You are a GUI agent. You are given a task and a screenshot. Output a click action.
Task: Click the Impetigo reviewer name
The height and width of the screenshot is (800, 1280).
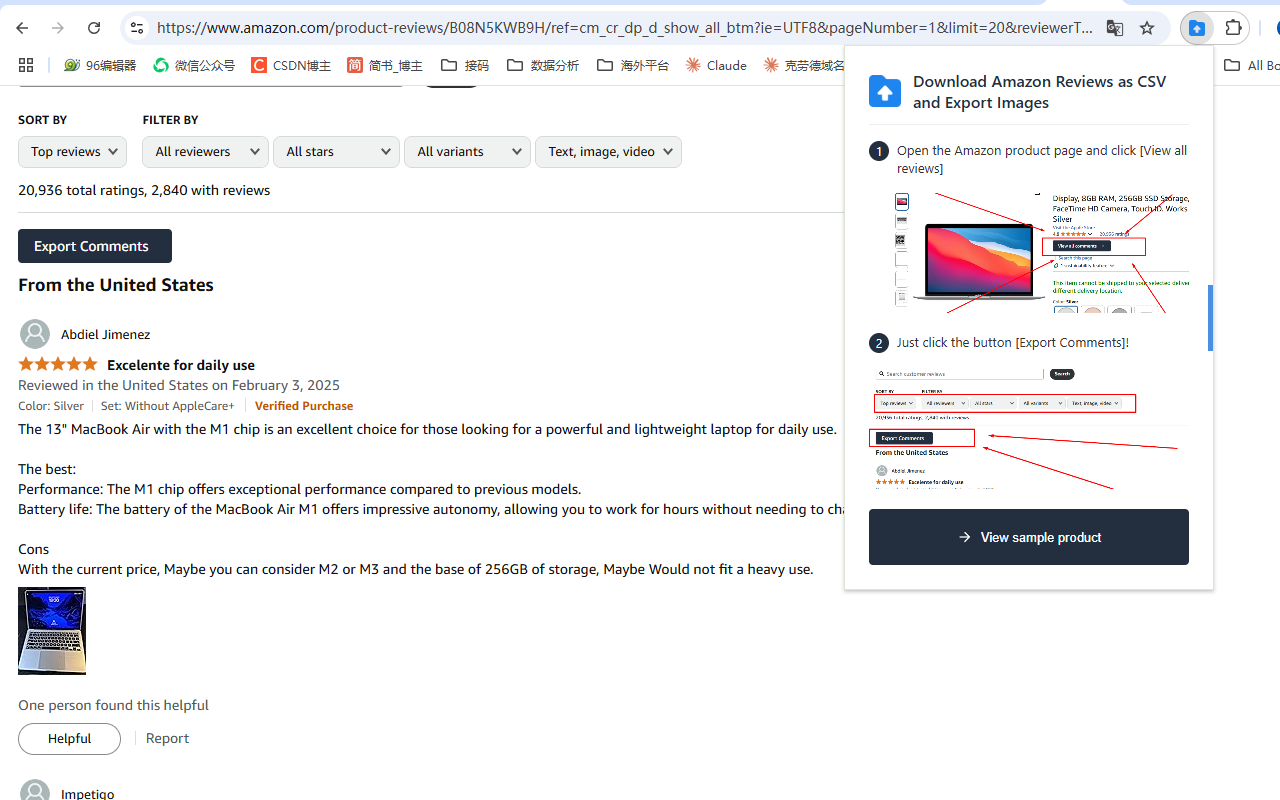[x=88, y=793]
